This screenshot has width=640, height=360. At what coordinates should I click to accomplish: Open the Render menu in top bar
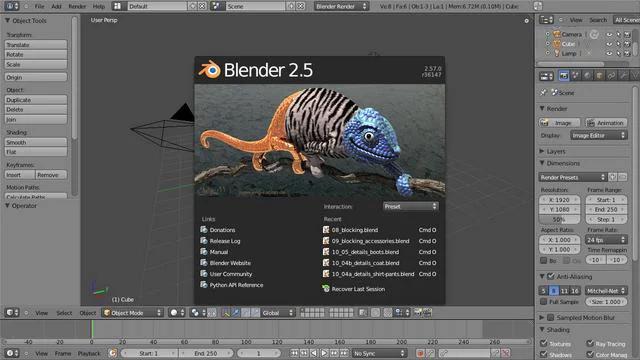coord(77,6)
